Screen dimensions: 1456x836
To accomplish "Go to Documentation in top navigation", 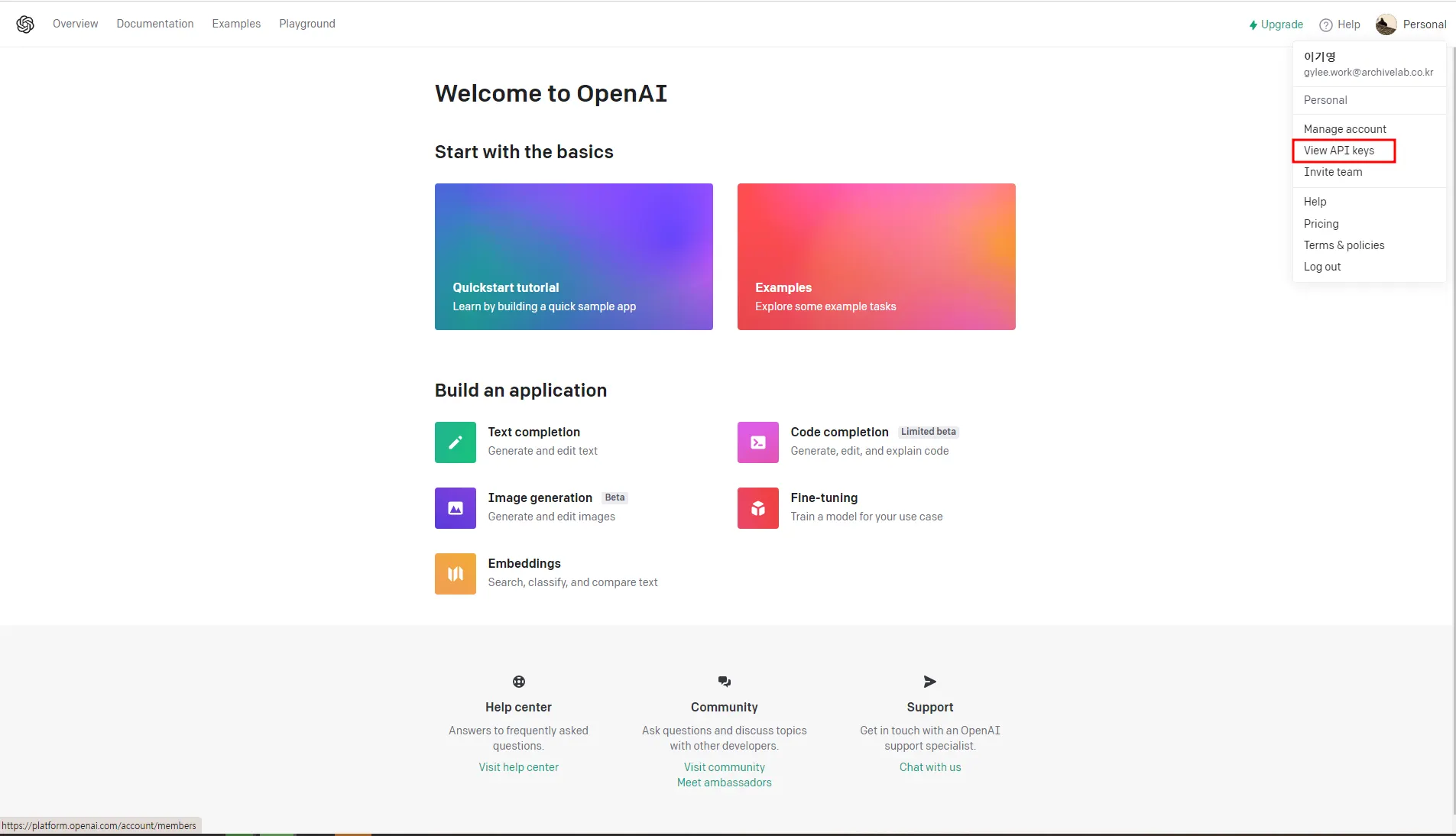I will [155, 24].
